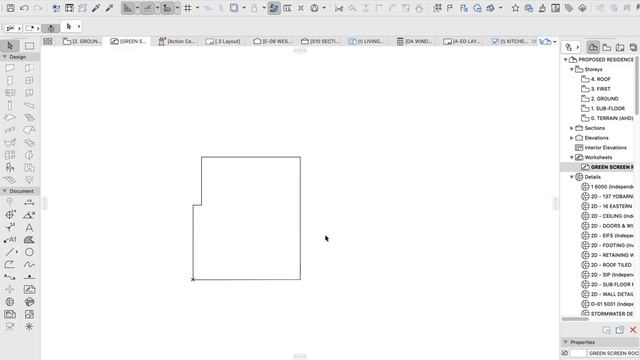Click the Save icon in the toolbar
The width and height of the screenshot is (640, 360).
pos(11,8)
